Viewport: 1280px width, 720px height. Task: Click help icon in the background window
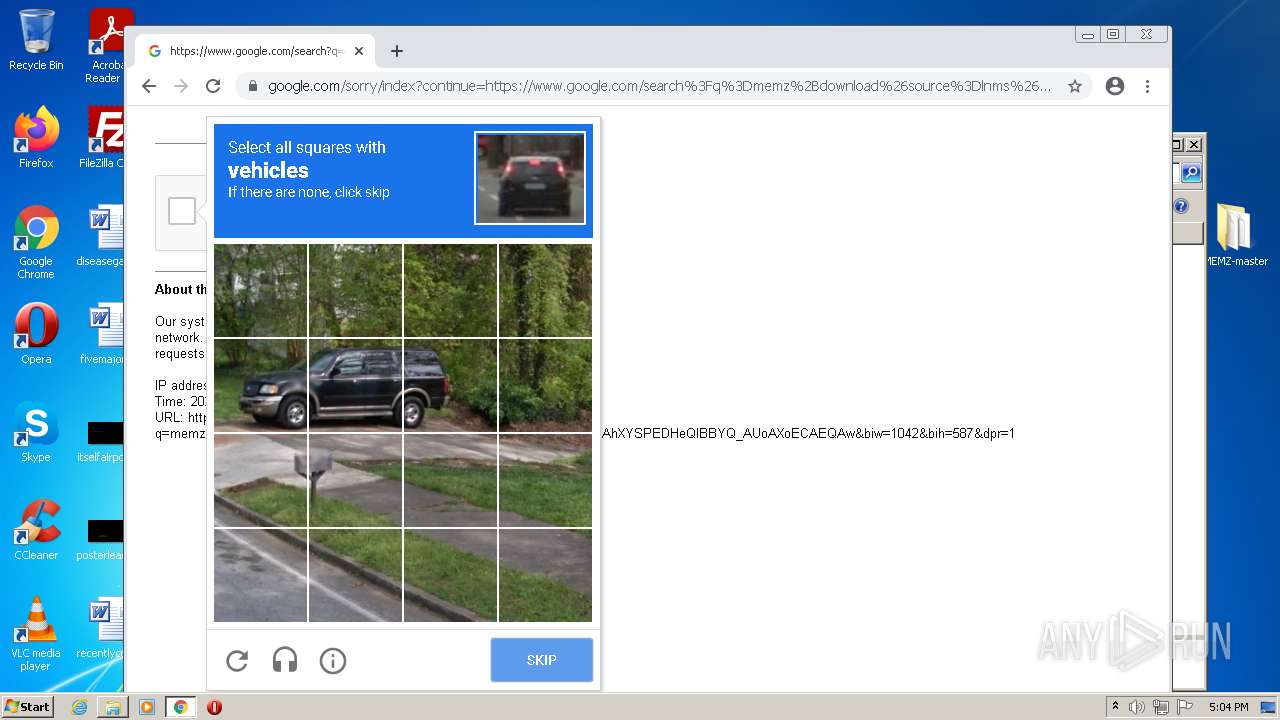pos(1181,206)
